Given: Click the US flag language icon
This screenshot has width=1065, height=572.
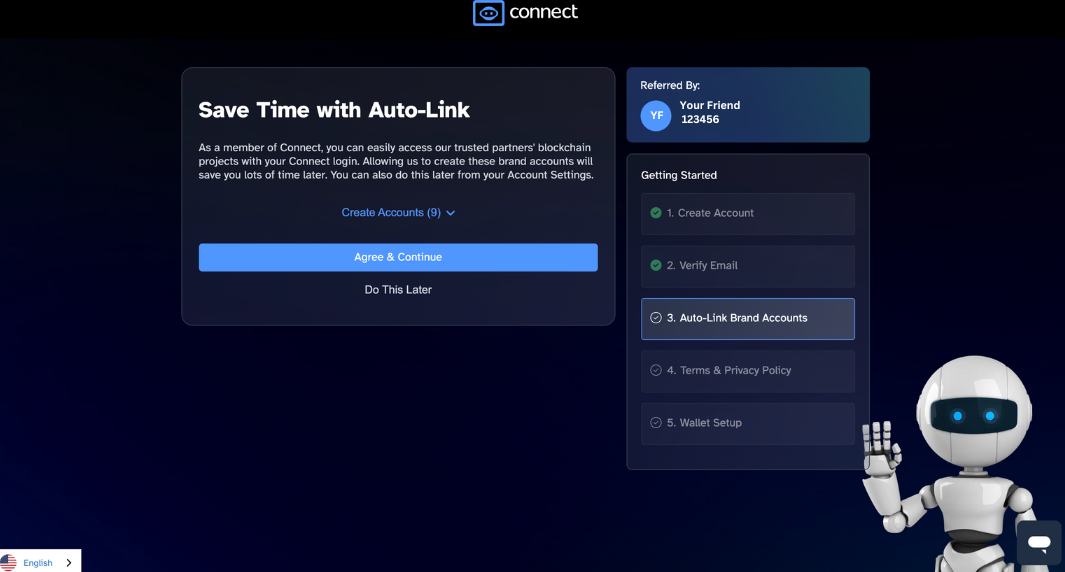Looking at the screenshot, I should tap(8, 562).
